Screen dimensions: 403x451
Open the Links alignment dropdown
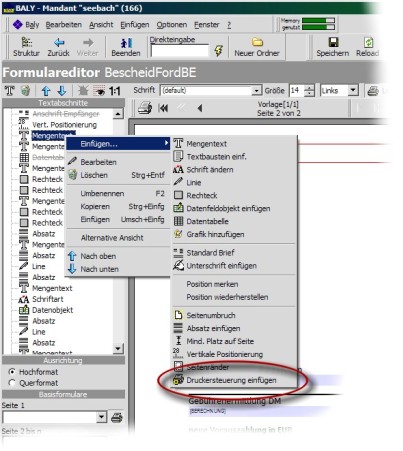pyautogui.click(x=353, y=90)
